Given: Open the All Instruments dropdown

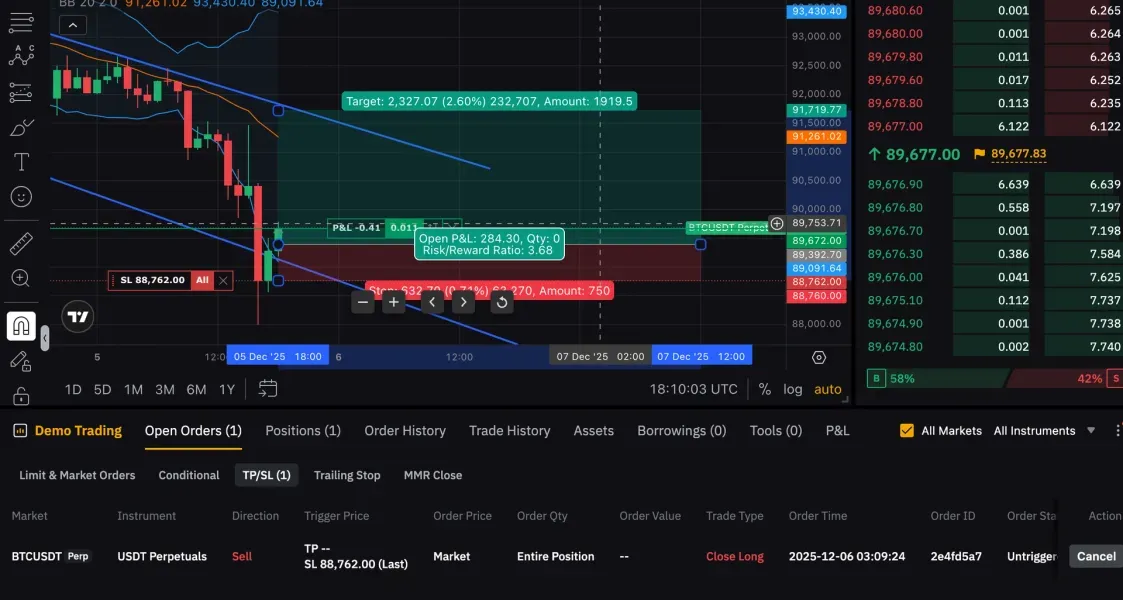Looking at the screenshot, I should pos(1044,430).
